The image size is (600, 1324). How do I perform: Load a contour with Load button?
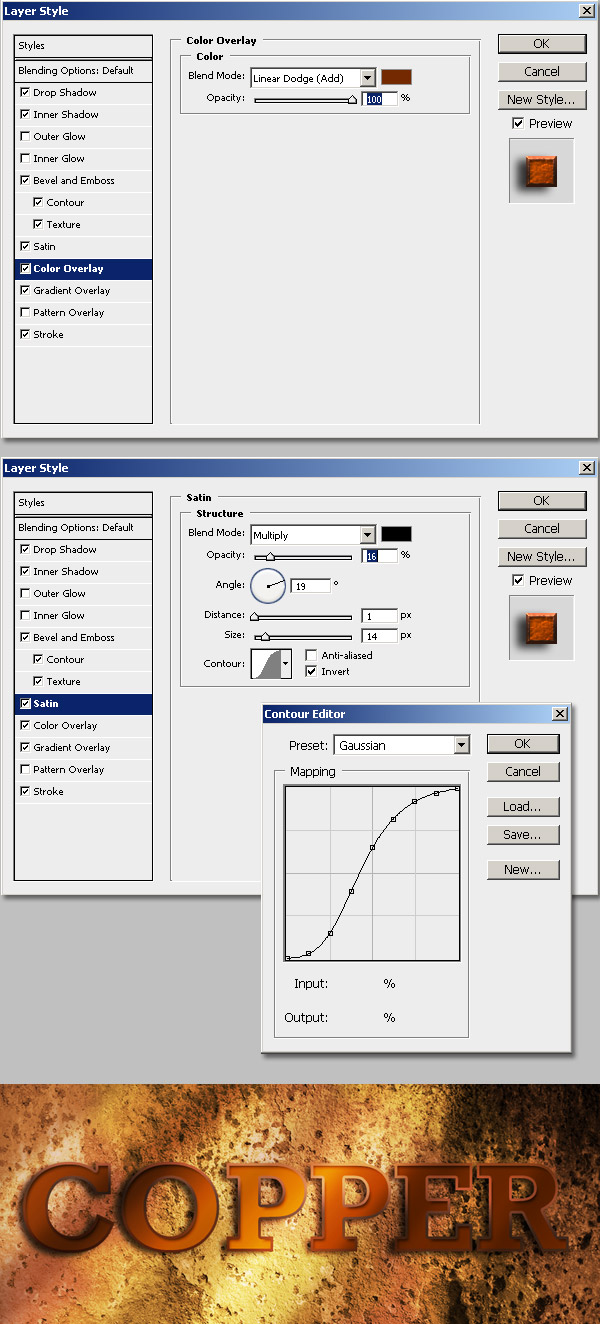point(523,807)
